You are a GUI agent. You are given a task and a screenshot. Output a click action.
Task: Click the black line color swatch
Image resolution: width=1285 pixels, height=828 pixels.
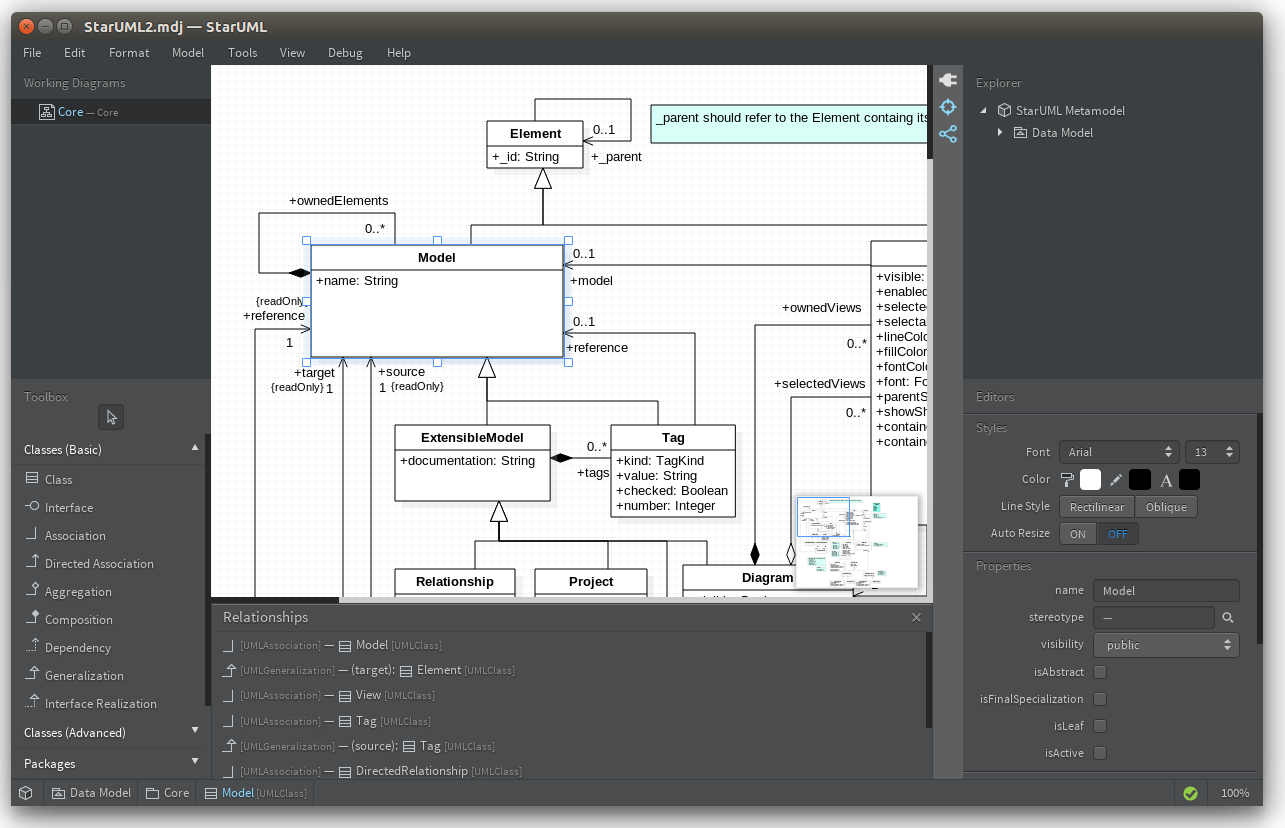(1141, 479)
